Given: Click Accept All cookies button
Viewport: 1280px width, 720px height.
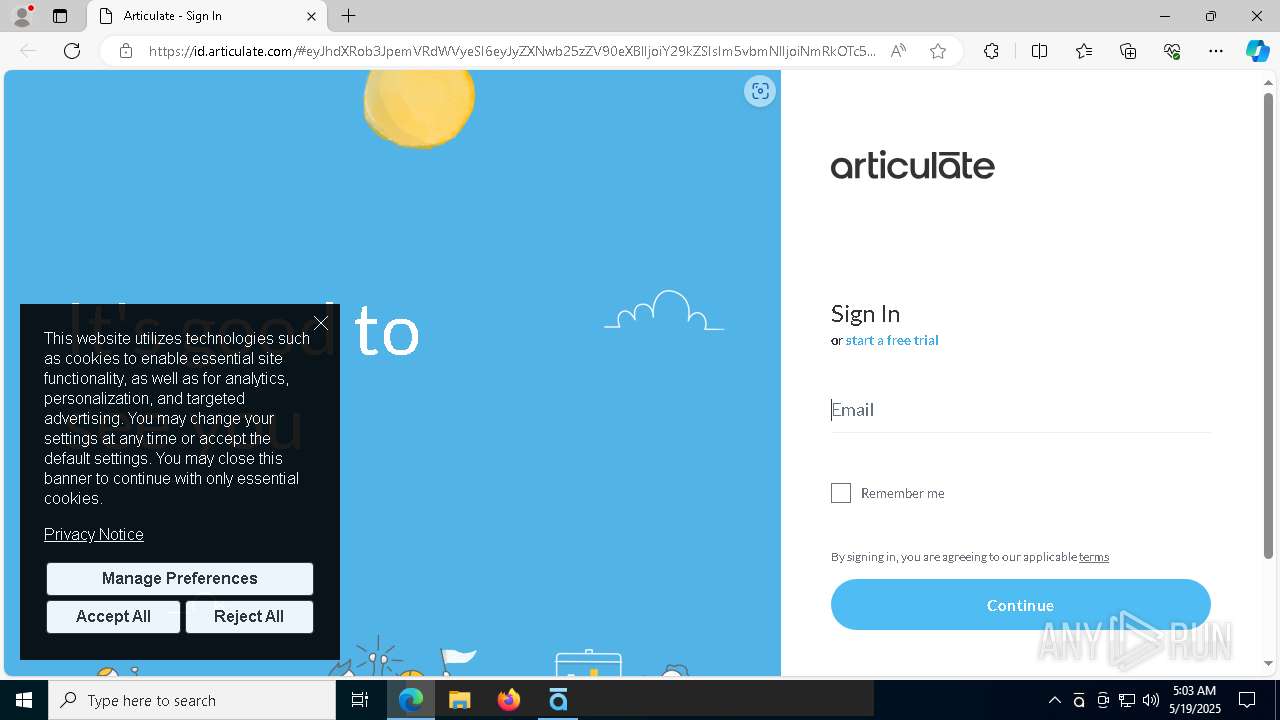Looking at the screenshot, I should (x=113, y=616).
